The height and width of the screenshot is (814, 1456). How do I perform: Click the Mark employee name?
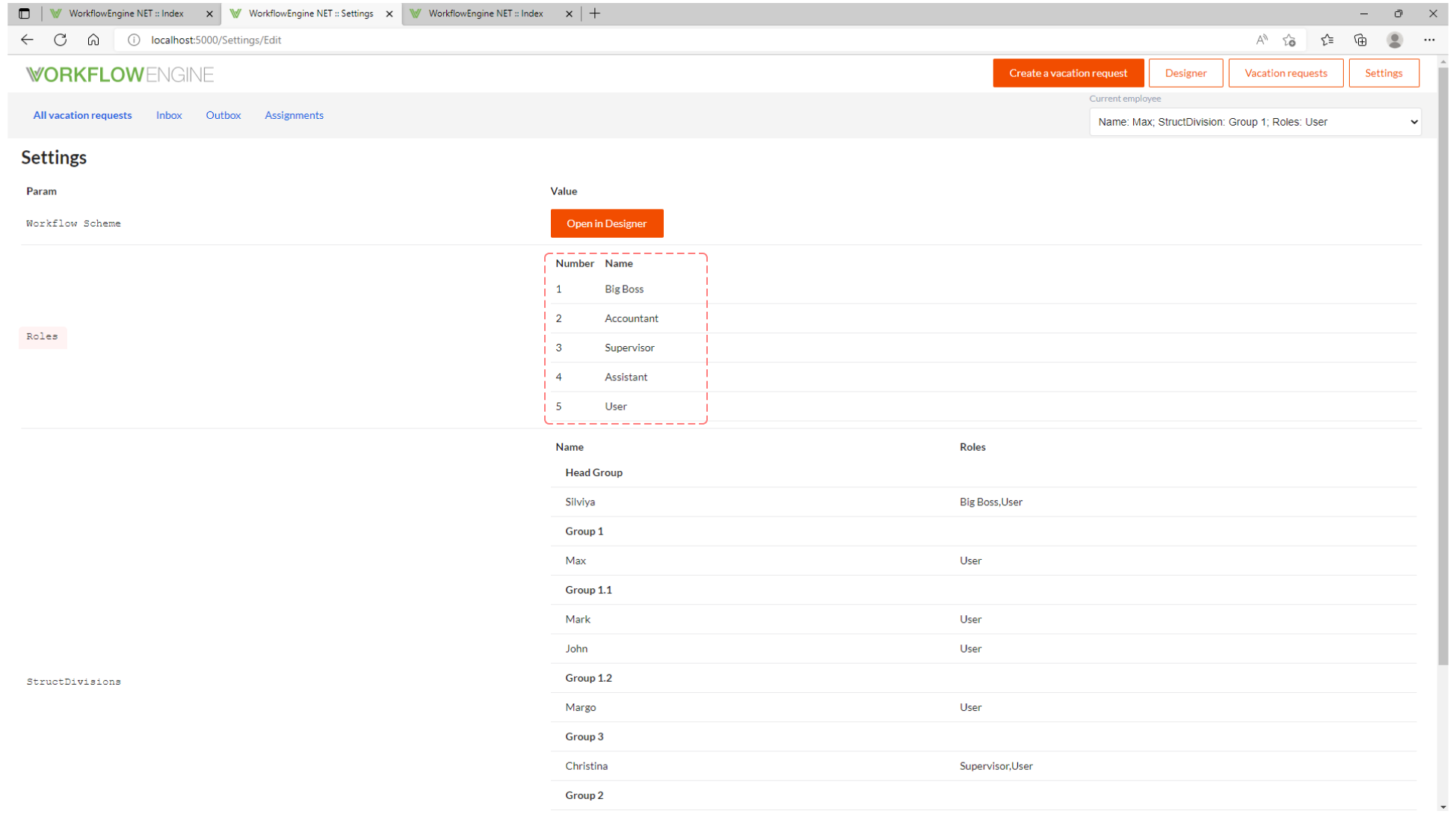click(x=578, y=619)
